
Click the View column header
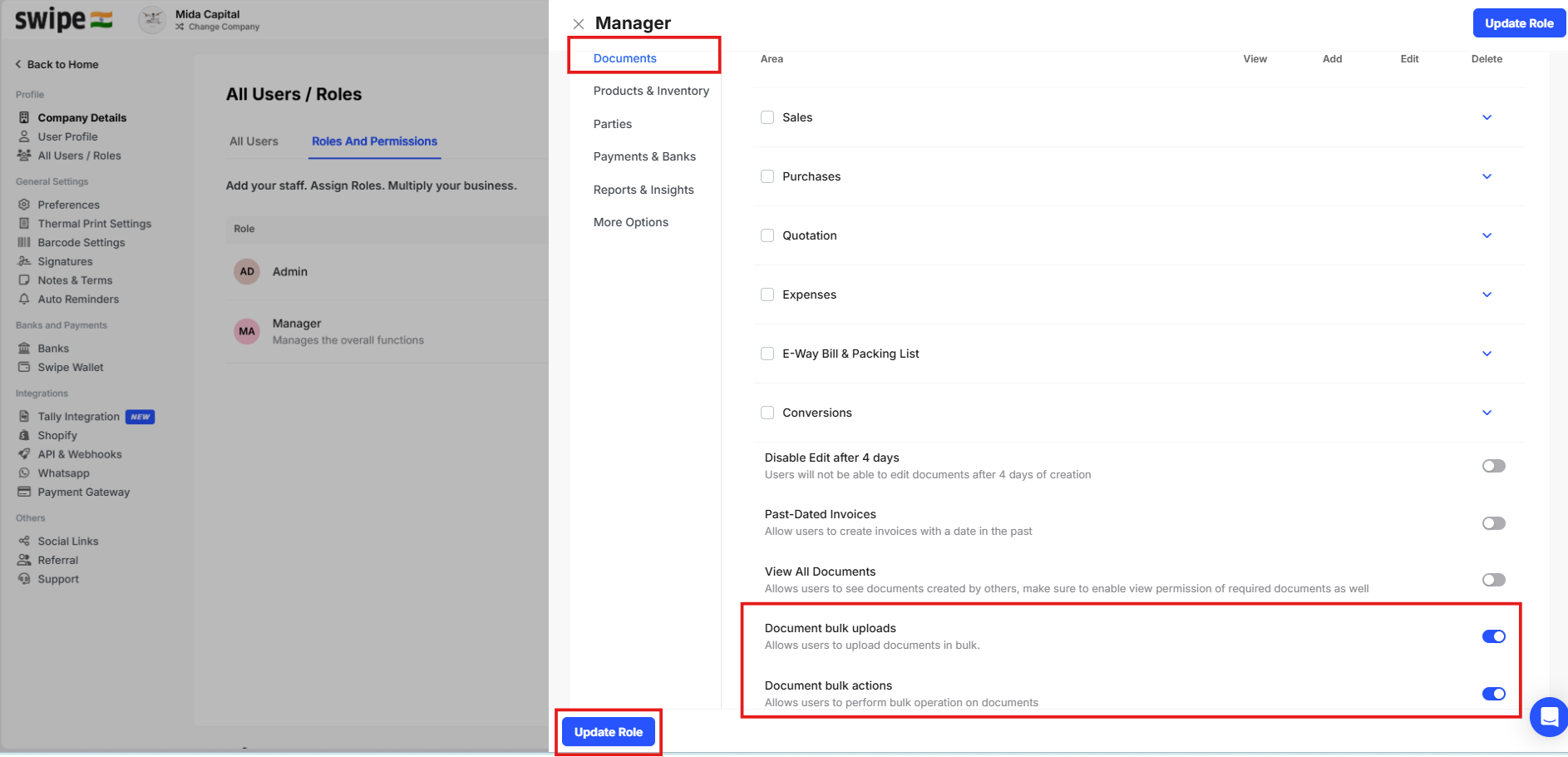(x=1255, y=59)
